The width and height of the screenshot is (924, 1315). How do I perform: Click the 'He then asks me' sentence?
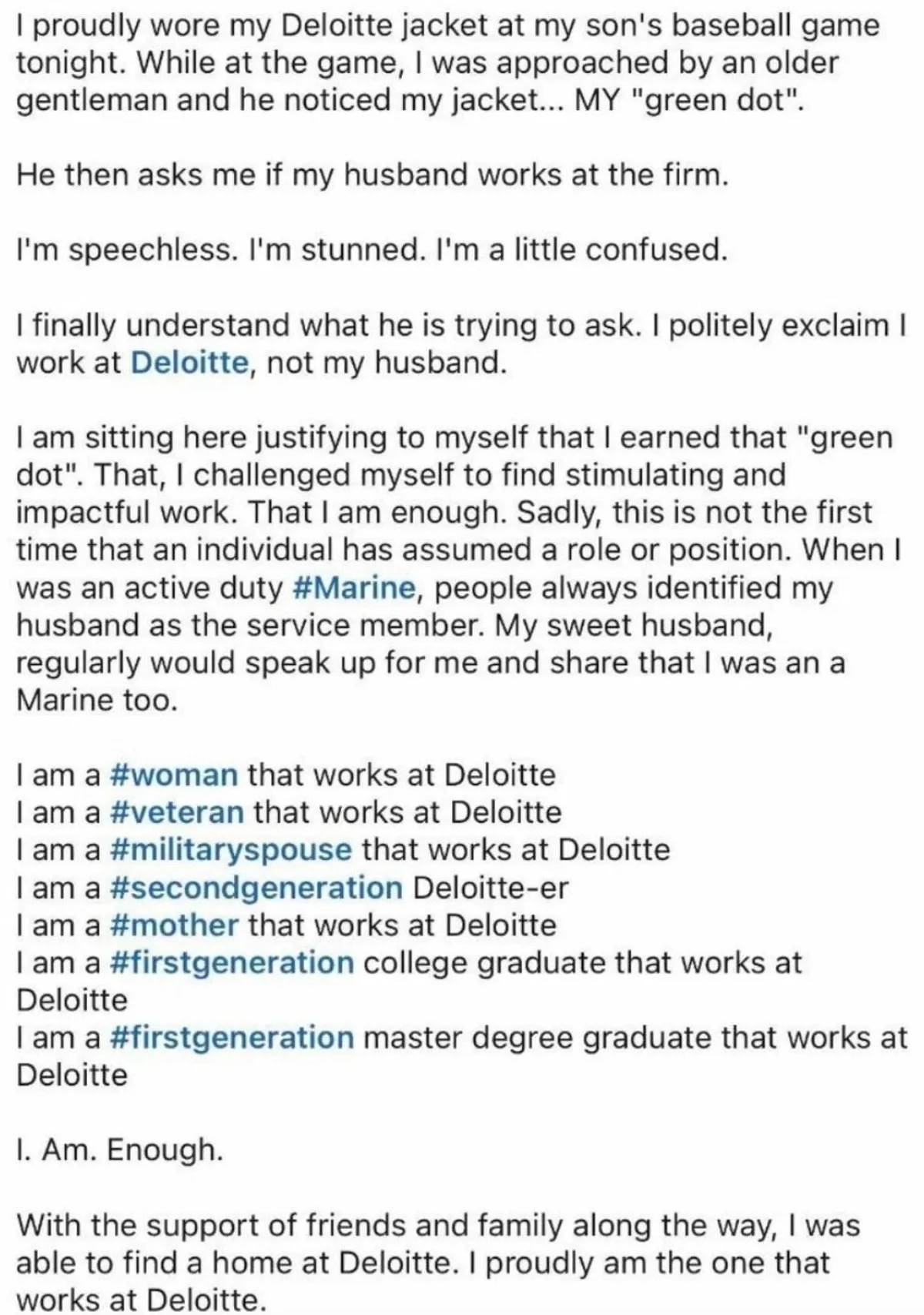point(370,176)
